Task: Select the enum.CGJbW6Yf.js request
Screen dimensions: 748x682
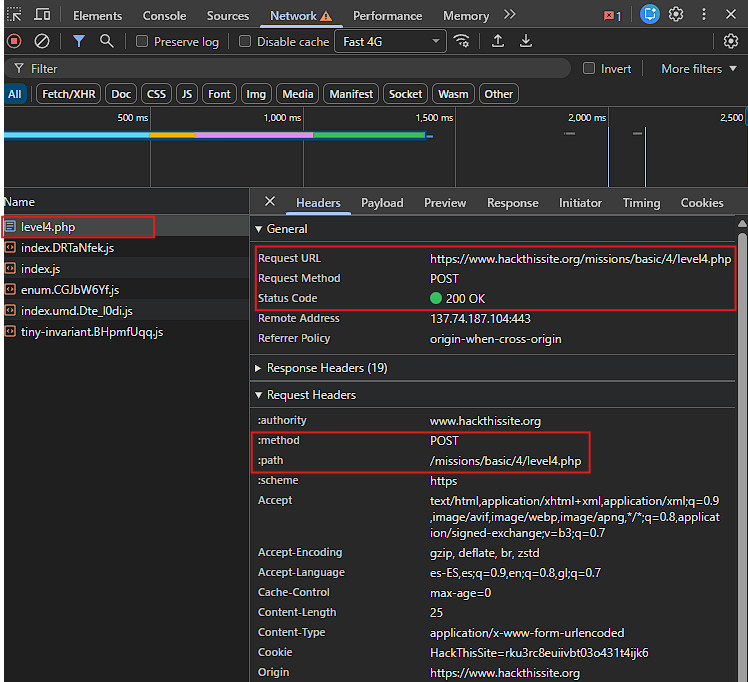Action: 126,290
